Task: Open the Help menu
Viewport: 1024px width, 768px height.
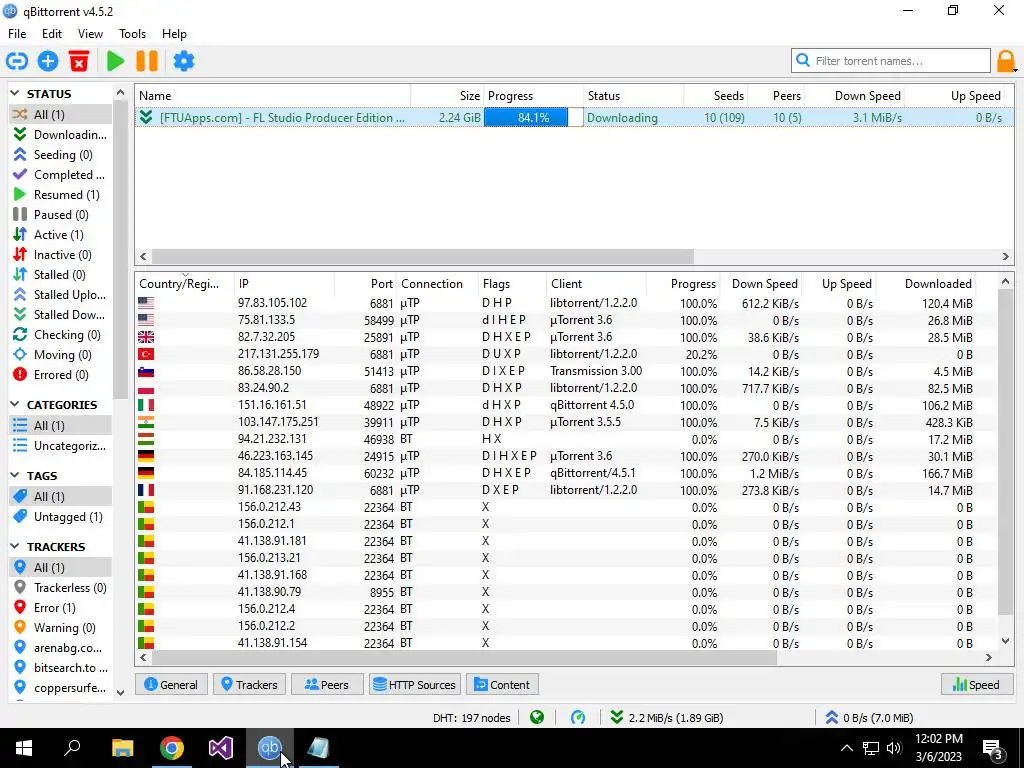Action: (x=174, y=34)
